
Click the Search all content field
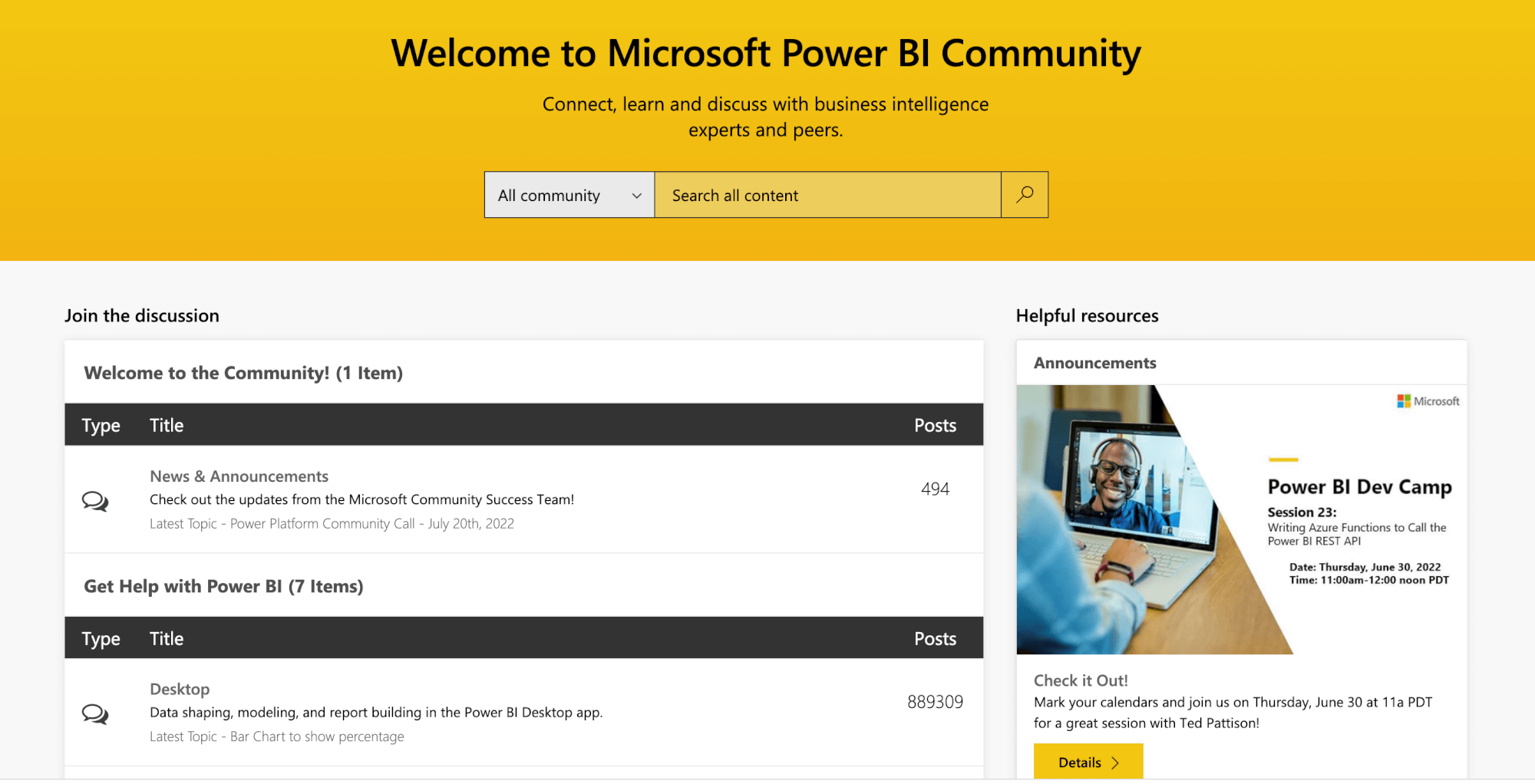828,195
